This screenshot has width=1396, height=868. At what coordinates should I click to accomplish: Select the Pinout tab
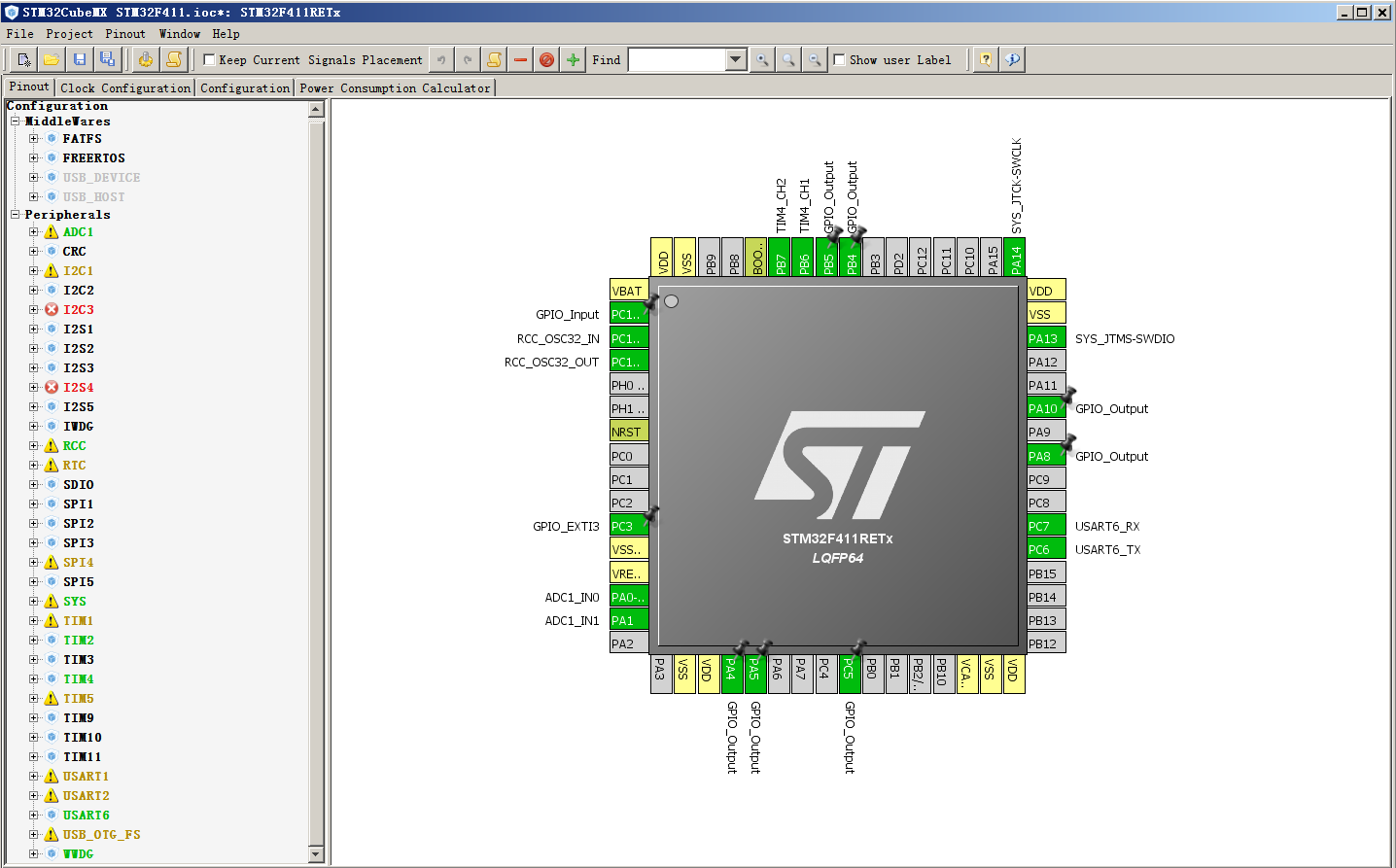tap(29, 87)
